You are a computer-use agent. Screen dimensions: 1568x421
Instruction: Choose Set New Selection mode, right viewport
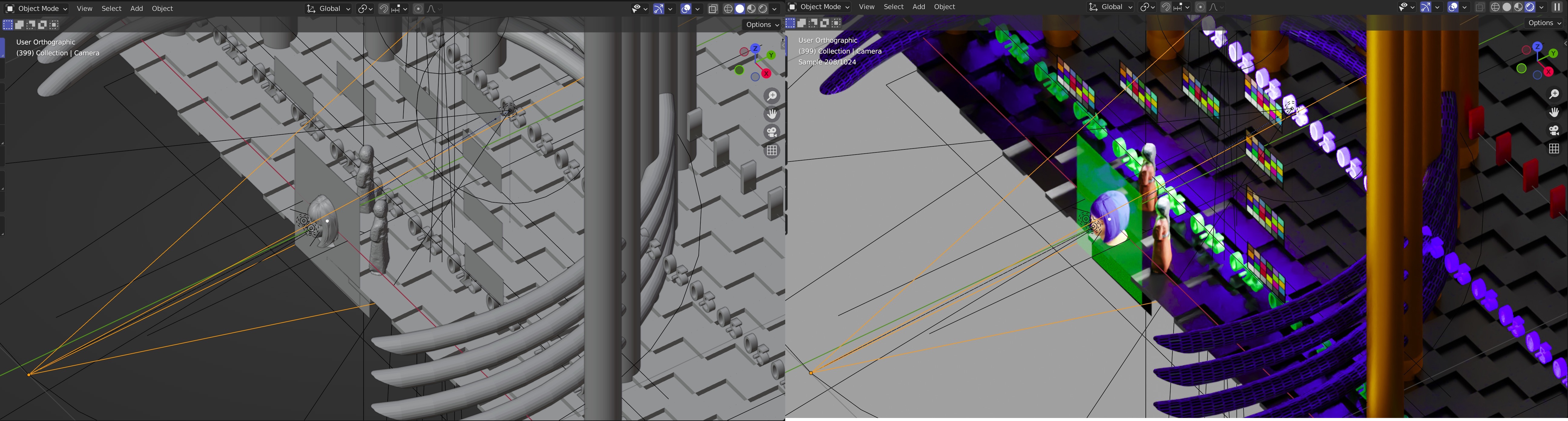point(790,23)
